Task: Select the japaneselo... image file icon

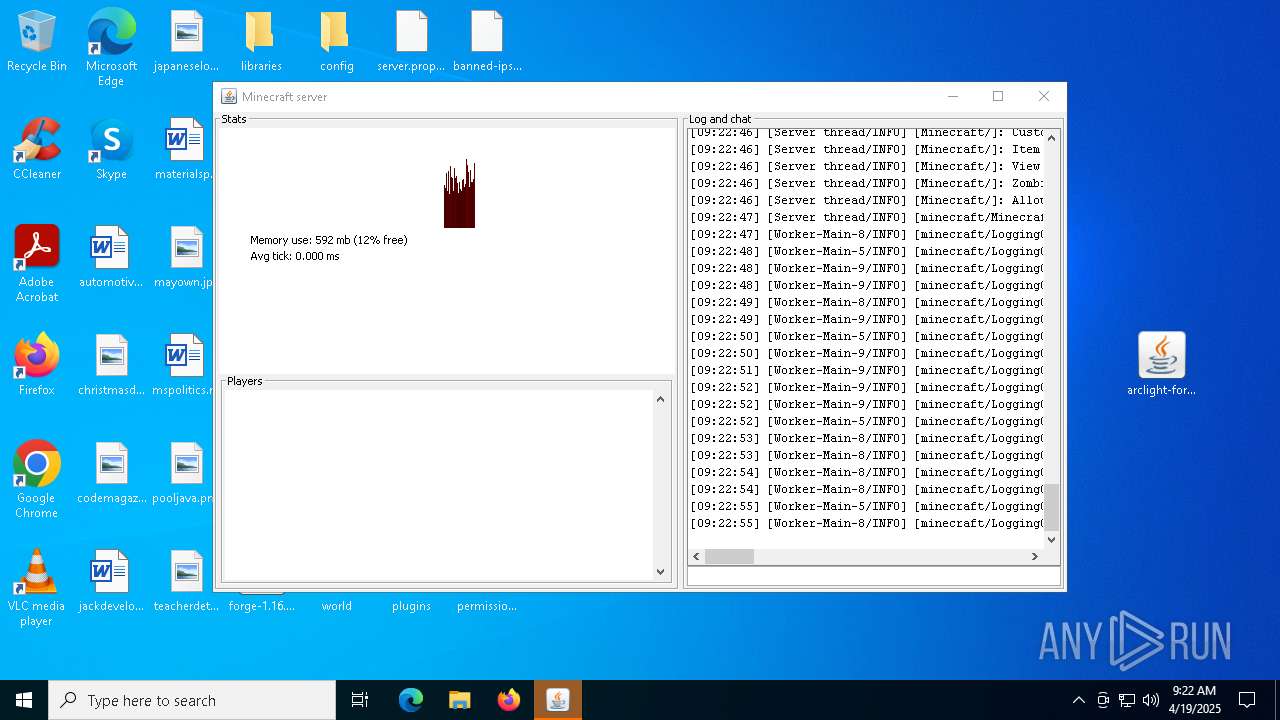Action: [x=186, y=41]
